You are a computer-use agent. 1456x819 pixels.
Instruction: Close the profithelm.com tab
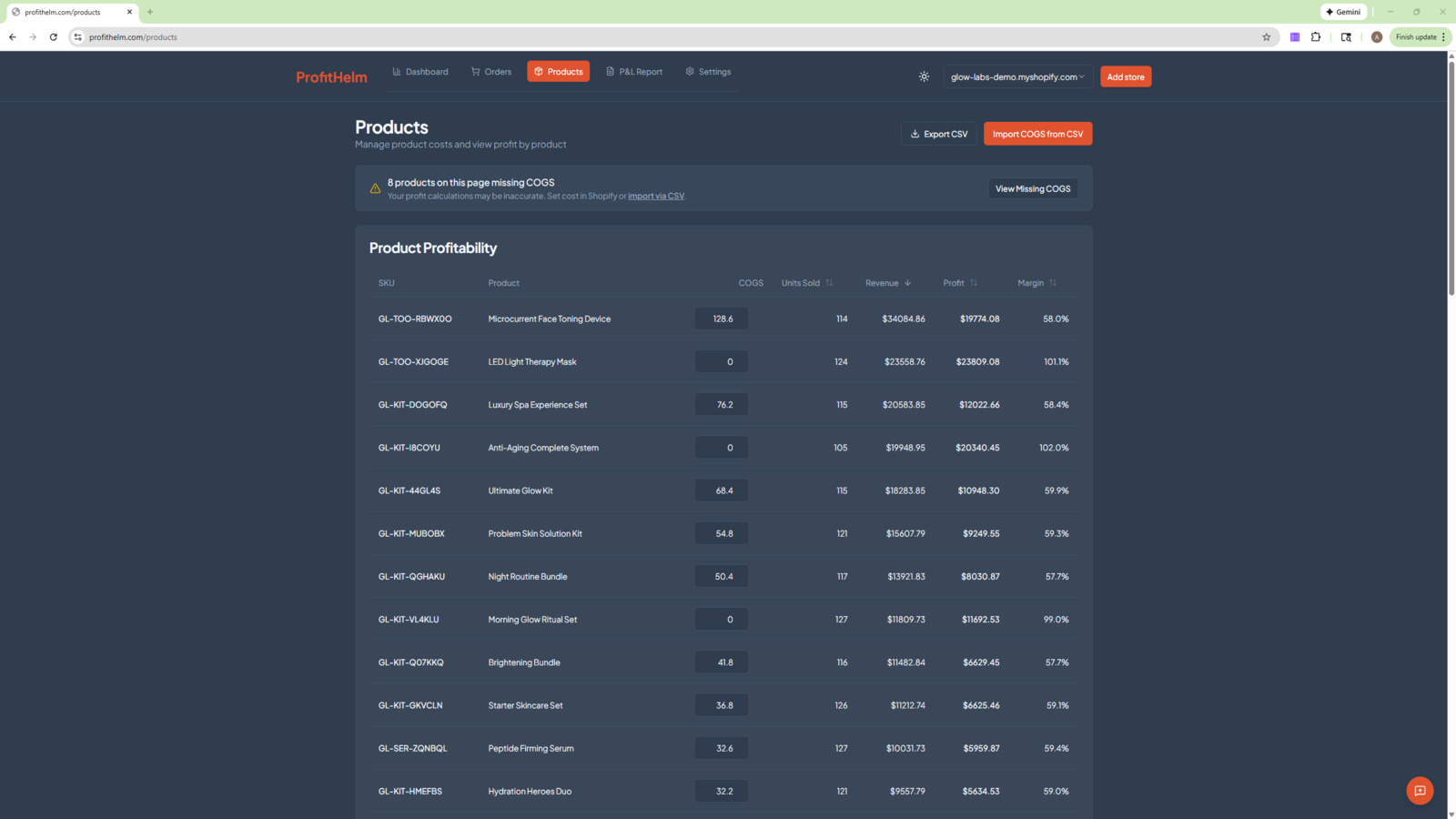coord(129,12)
